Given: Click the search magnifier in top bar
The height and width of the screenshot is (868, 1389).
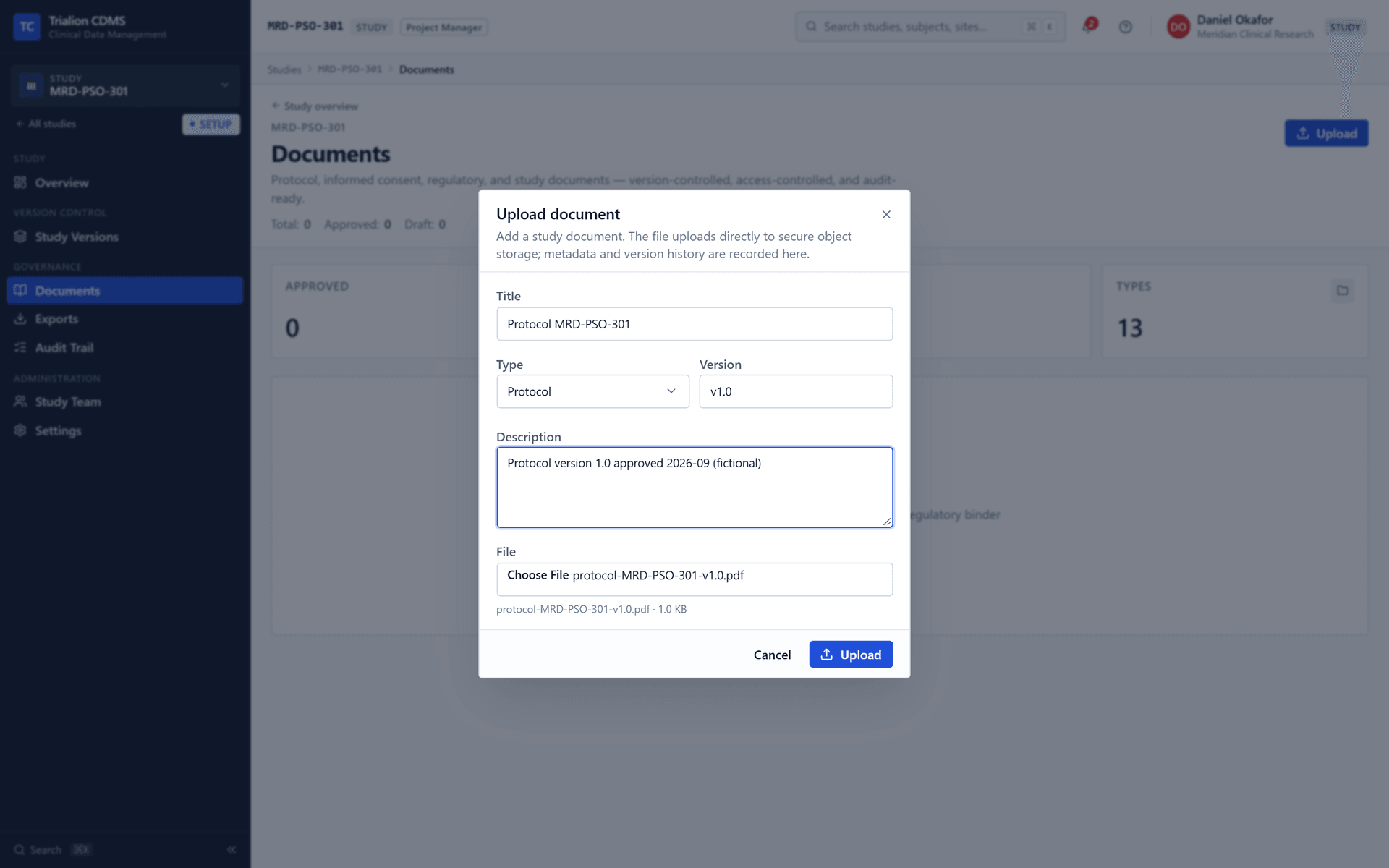Looking at the screenshot, I should click(x=812, y=27).
